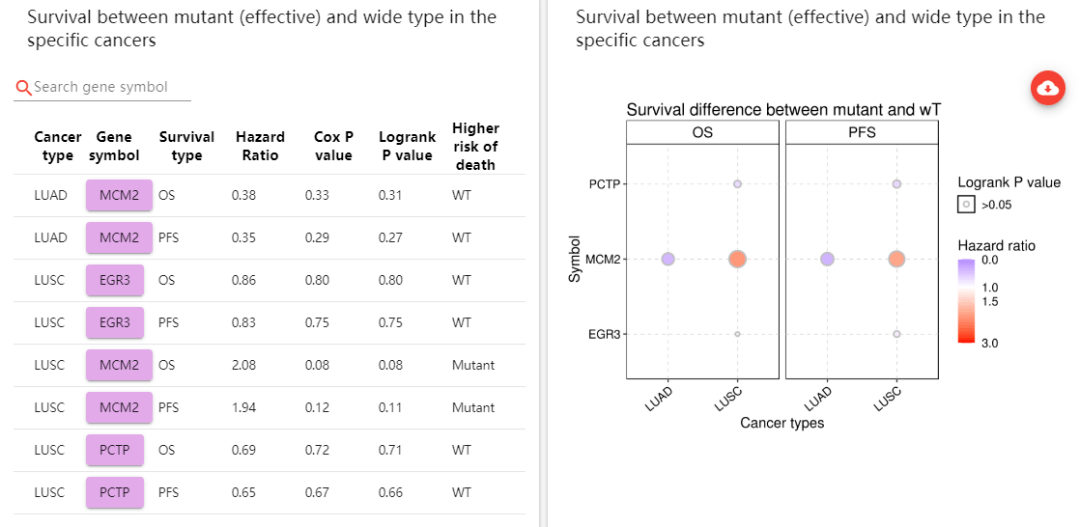Screen dimensions: 1080x527
Task: Click the tiny EGR3 LUSC dot in the PFS panel
Action: [896, 334]
